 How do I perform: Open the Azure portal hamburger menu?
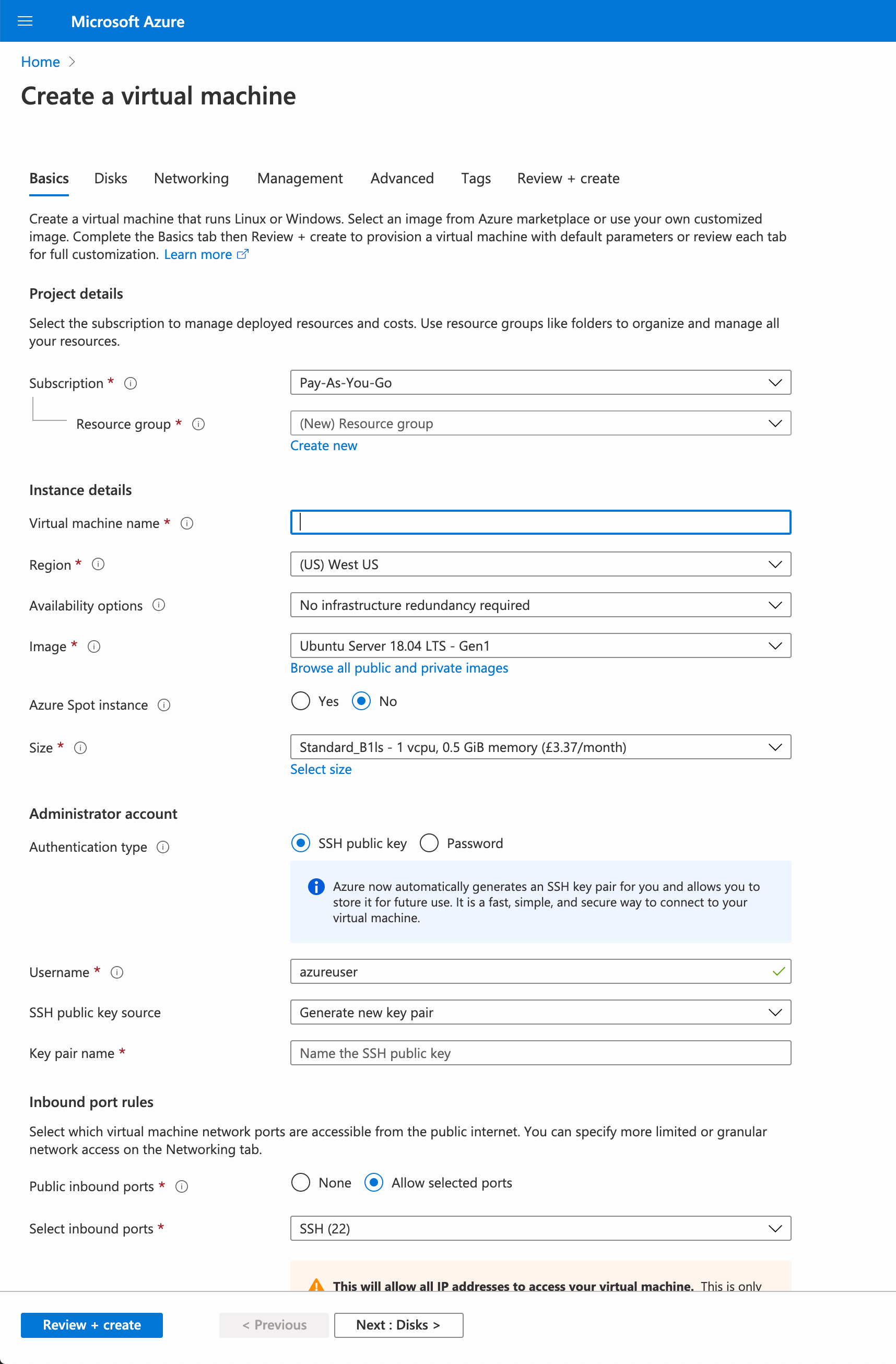click(x=25, y=21)
